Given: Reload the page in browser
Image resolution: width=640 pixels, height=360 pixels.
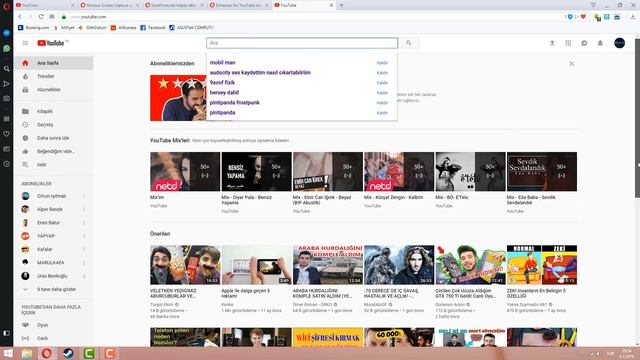Looking at the screenshot, I should click(x=41, y=17).
